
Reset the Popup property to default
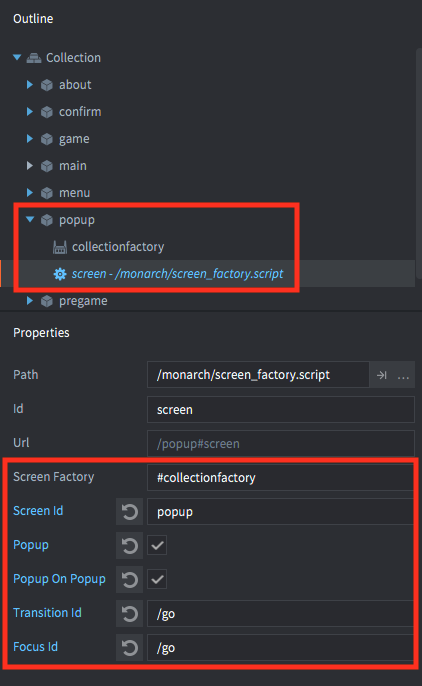click(x=129, y=546)
